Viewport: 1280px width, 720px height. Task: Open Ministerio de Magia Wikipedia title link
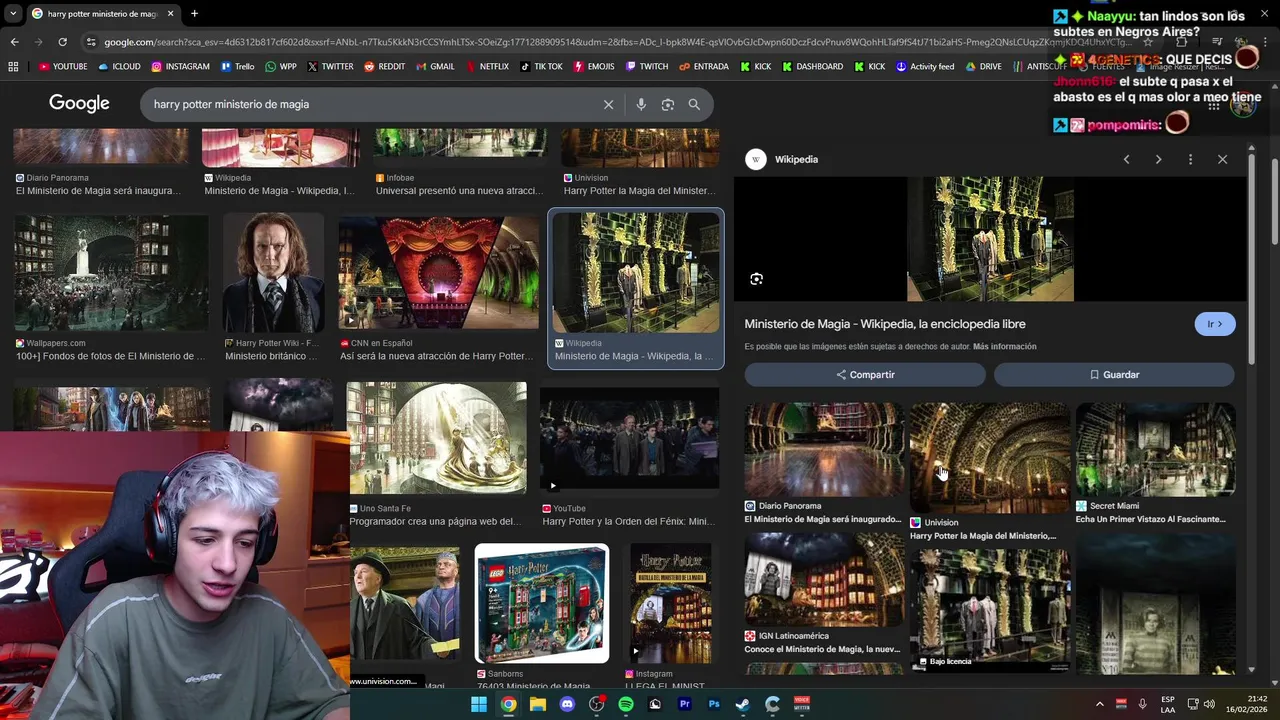(x=885, y=324)
